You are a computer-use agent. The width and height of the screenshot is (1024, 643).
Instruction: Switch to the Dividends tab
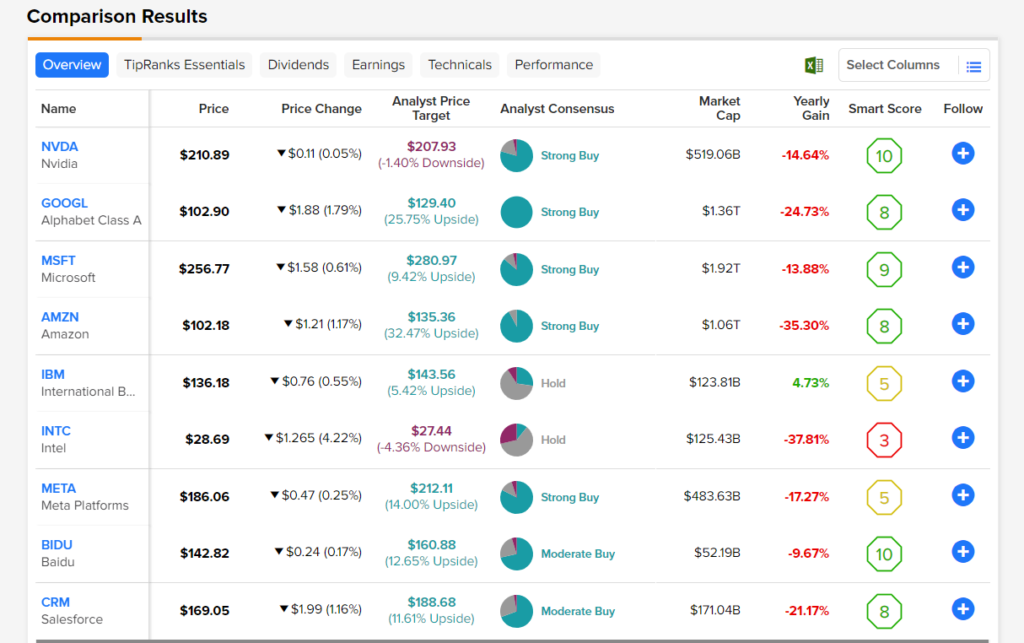tap(298, 65)
